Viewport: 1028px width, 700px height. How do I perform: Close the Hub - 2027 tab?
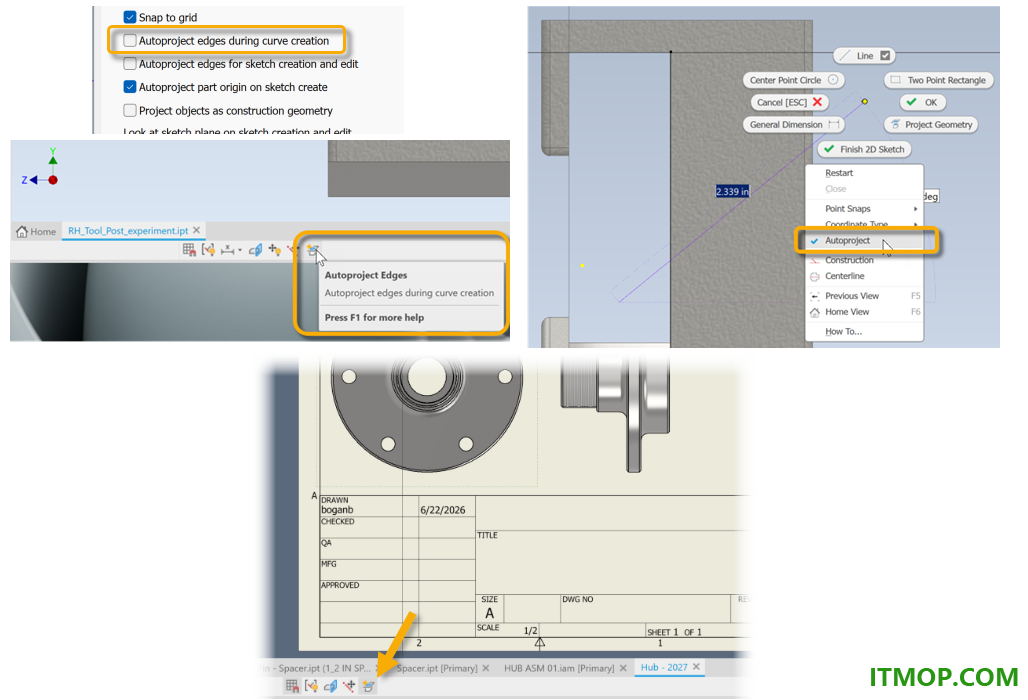point(696,667)
